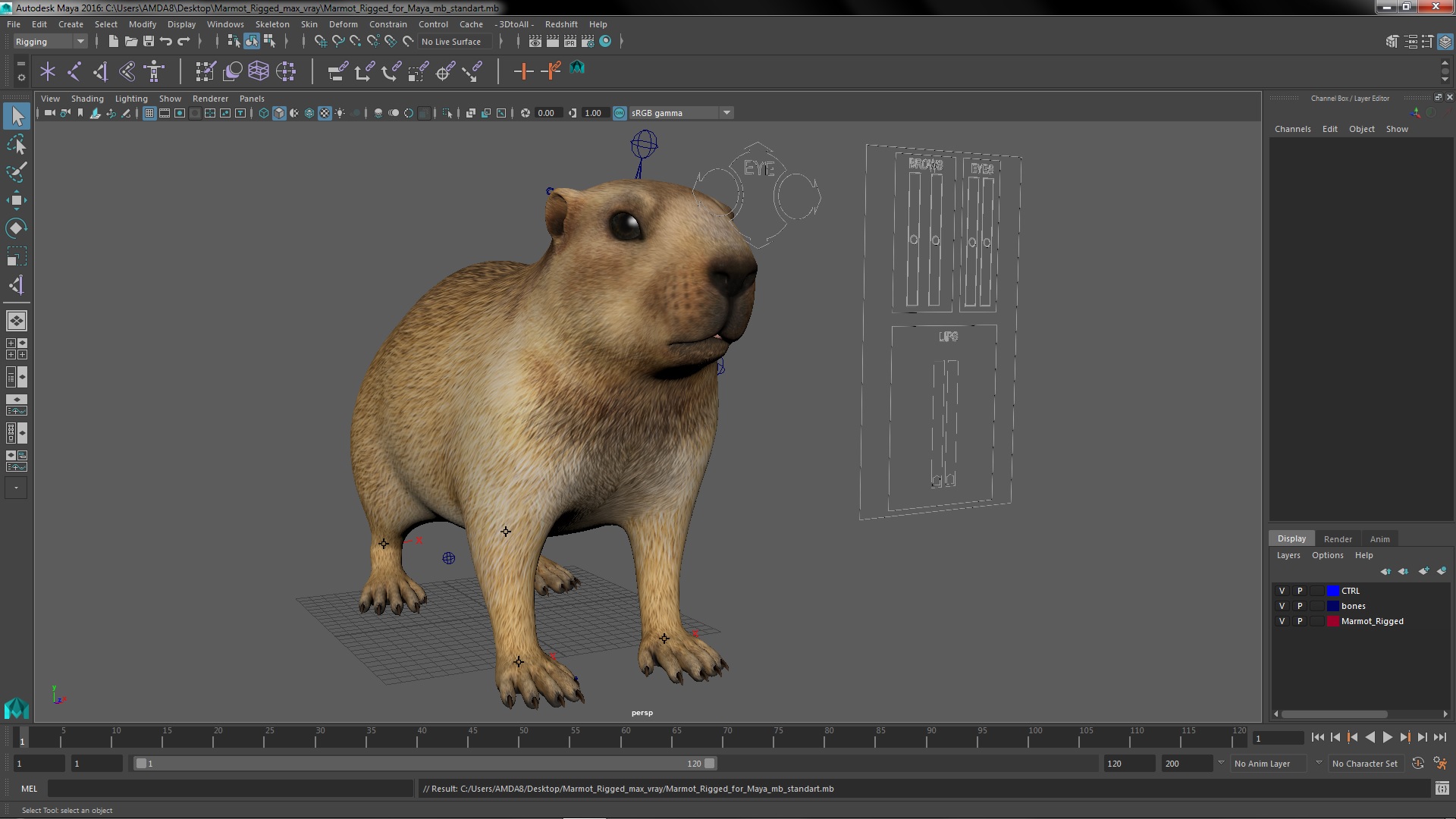Open the Rigging menu set dropdown
Screen dimensions: 1456x819
click(x=50, y=42)
